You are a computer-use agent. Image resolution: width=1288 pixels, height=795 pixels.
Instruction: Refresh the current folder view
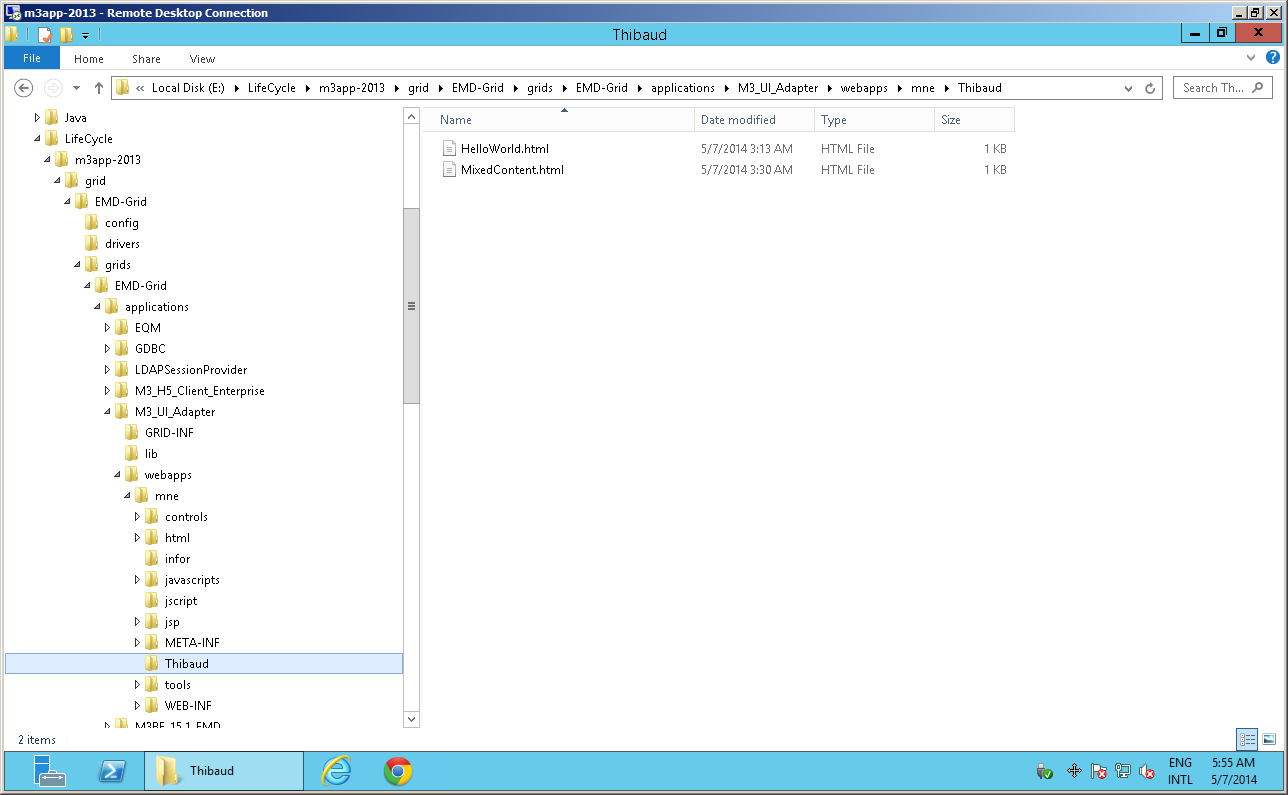pos(1150,88)
